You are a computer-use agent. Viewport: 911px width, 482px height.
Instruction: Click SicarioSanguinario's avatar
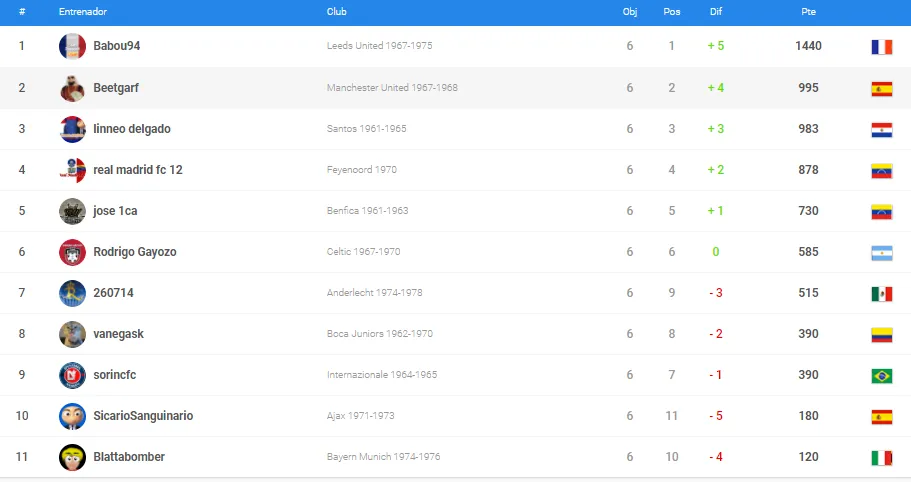(73, 416)
